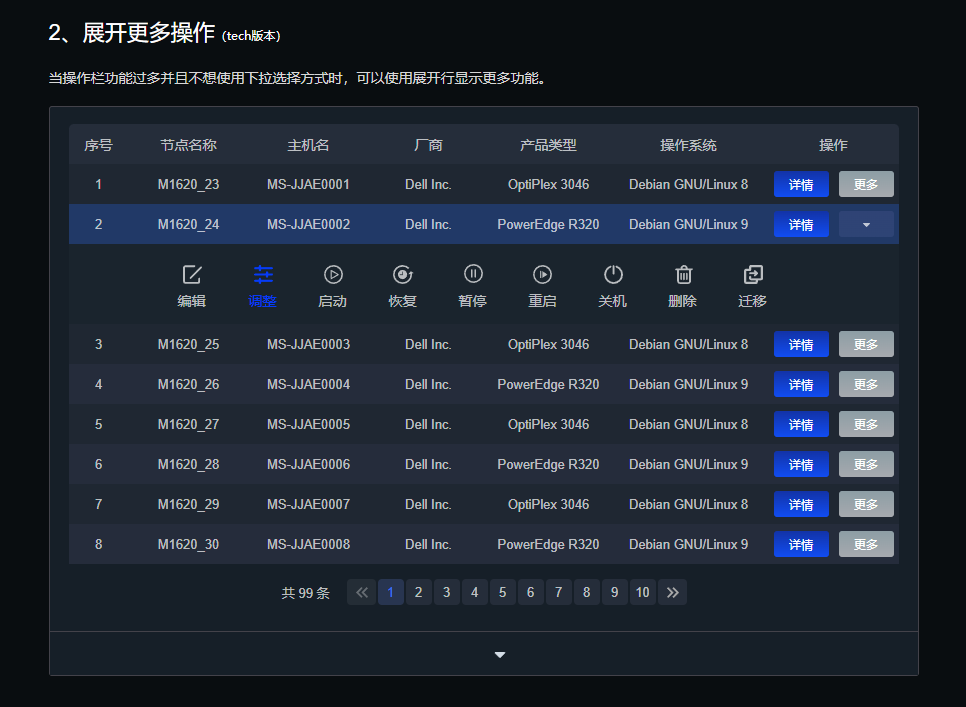966x707 pixels.
Task: Click the 编辑 (Edit) icon
Action: tap(192, 275)
